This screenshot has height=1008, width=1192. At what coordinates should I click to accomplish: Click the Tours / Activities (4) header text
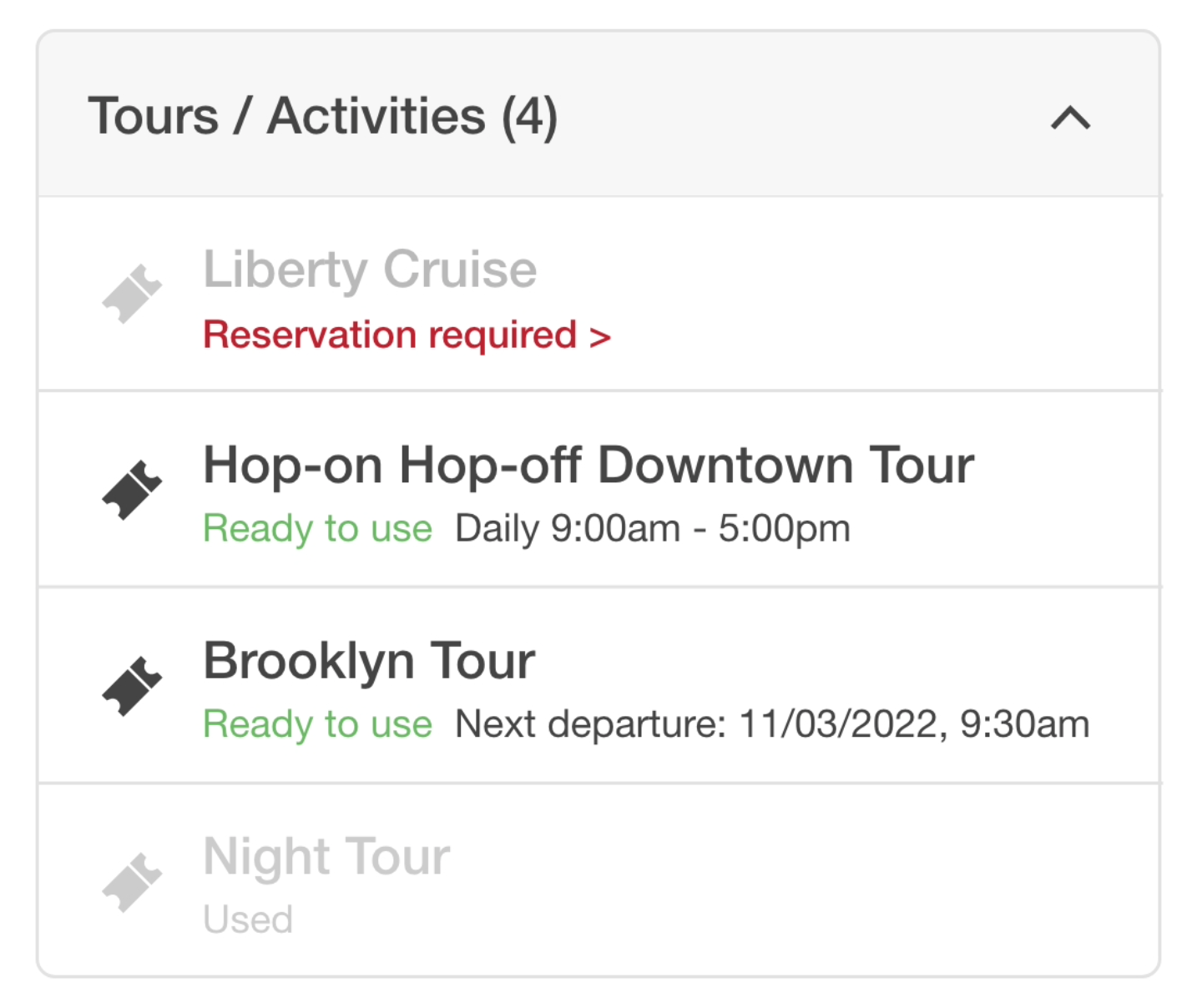coord(323,116)
